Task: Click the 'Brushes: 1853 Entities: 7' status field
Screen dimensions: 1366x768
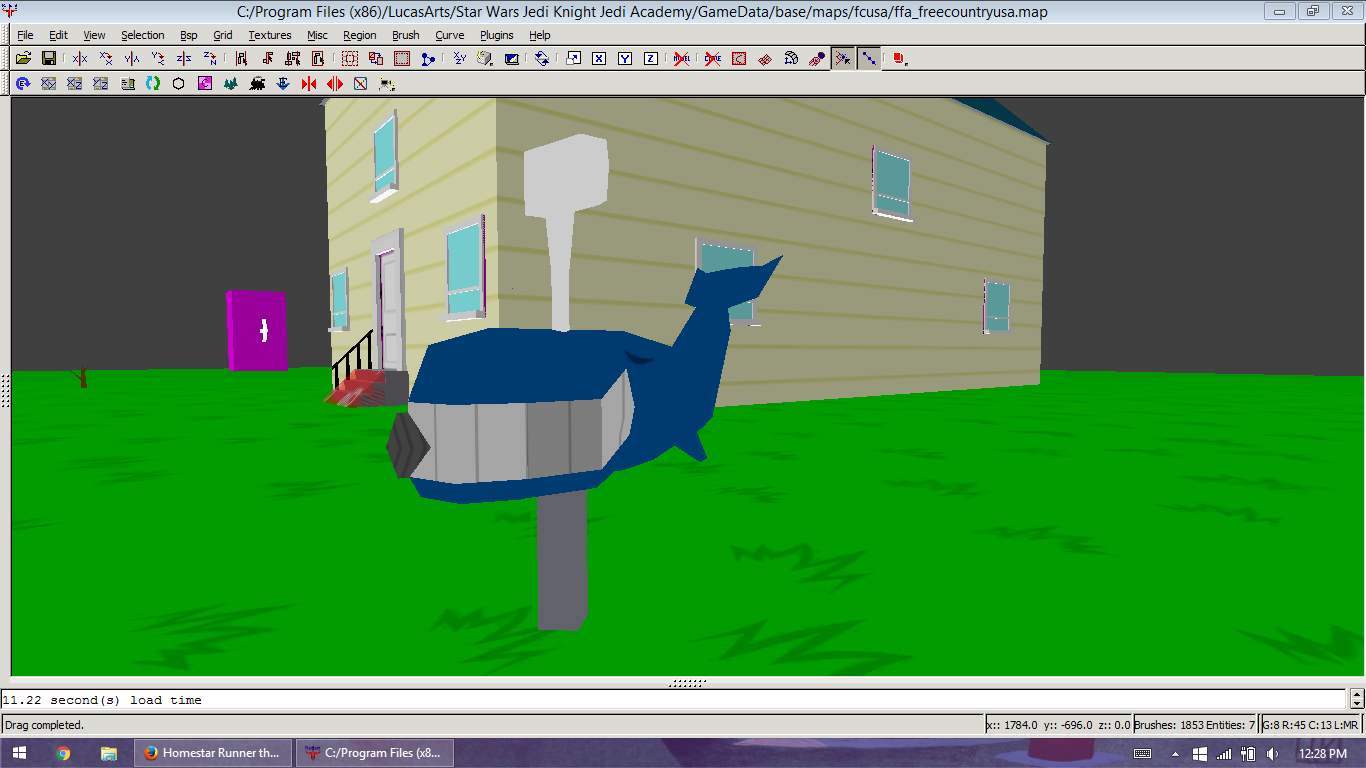Action: [x=1195, y=725]
